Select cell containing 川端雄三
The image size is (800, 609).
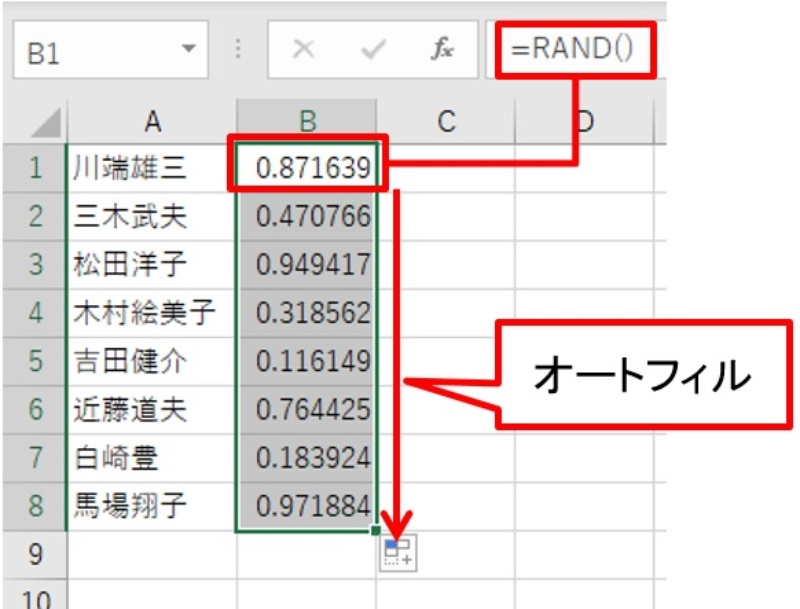point(152,168)
